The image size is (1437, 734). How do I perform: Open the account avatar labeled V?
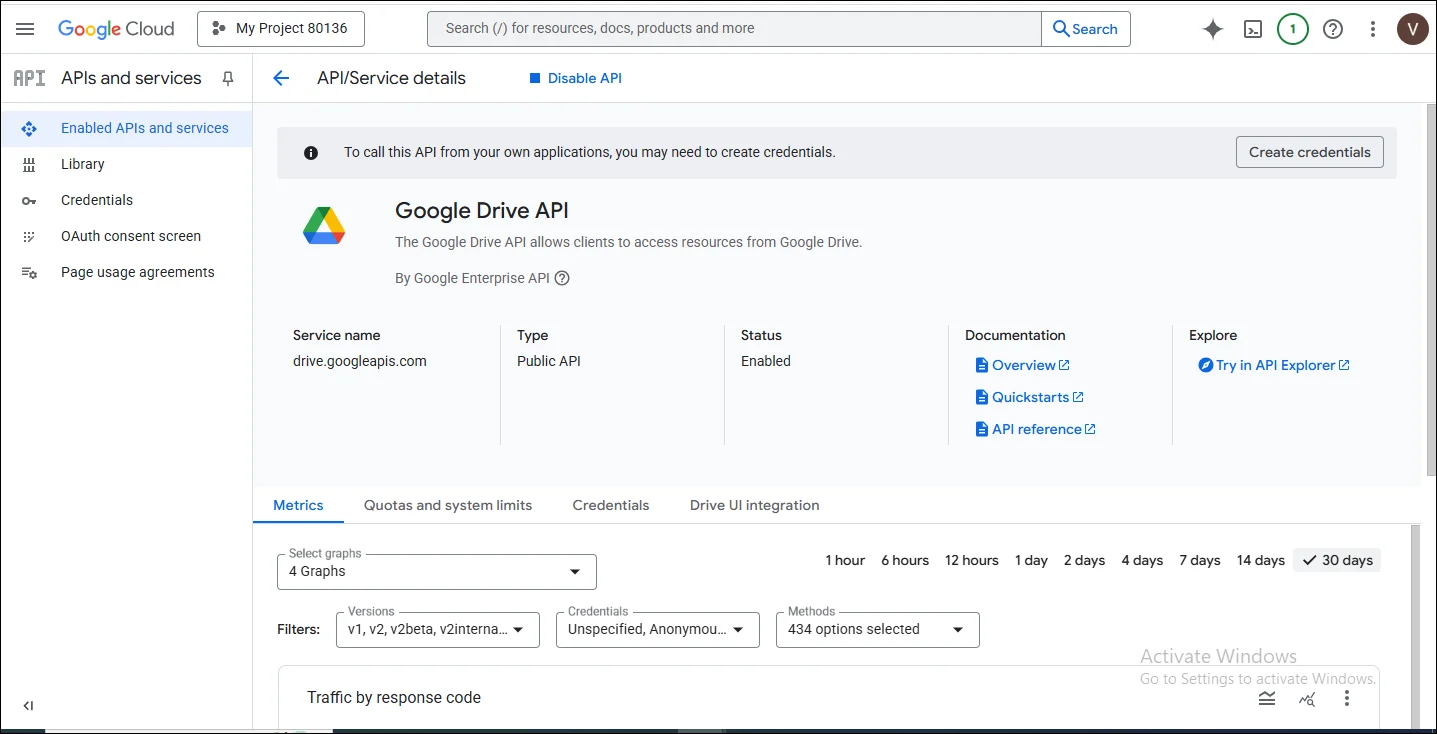click(x=1412, y=29)
